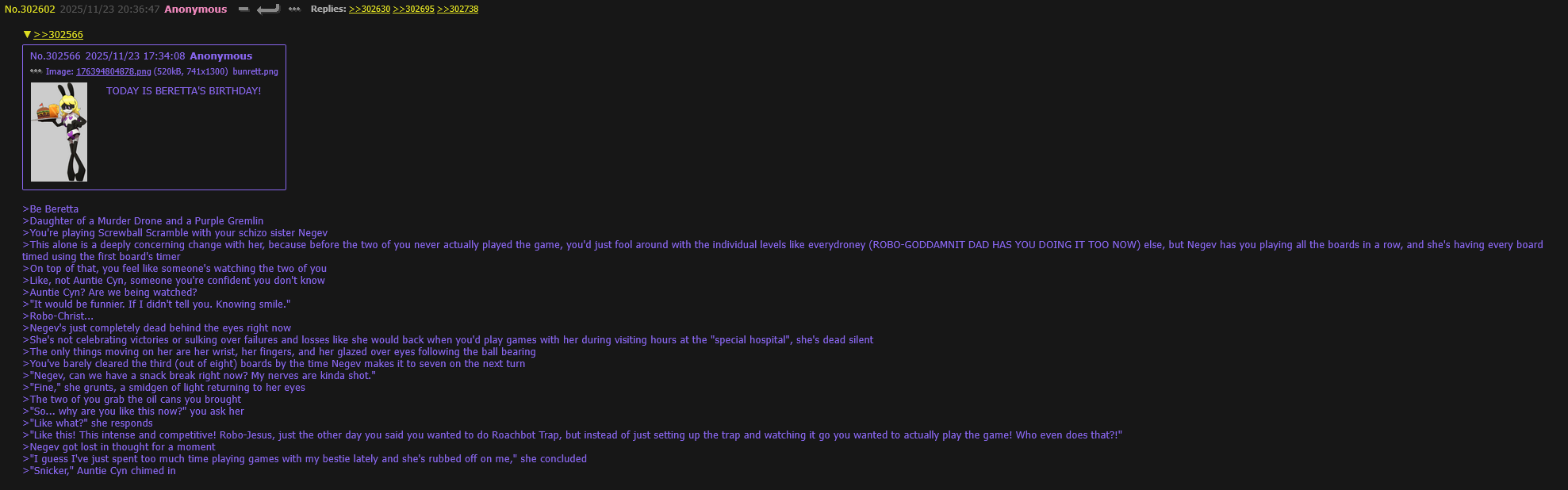Click the purple Anonymous name in the inlined post
1568x490 pixels.
[220, 56]
